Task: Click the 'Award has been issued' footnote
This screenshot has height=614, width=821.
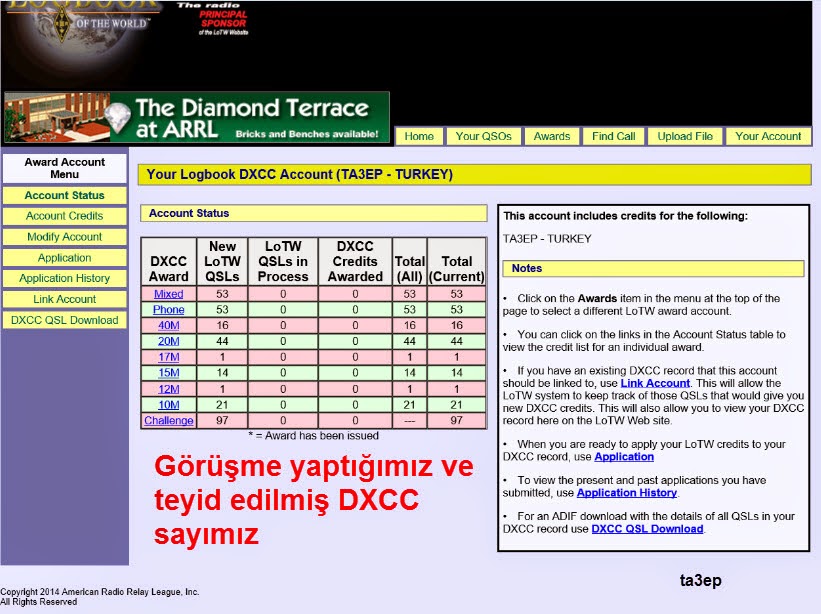Action: click(x=313, y=436)
